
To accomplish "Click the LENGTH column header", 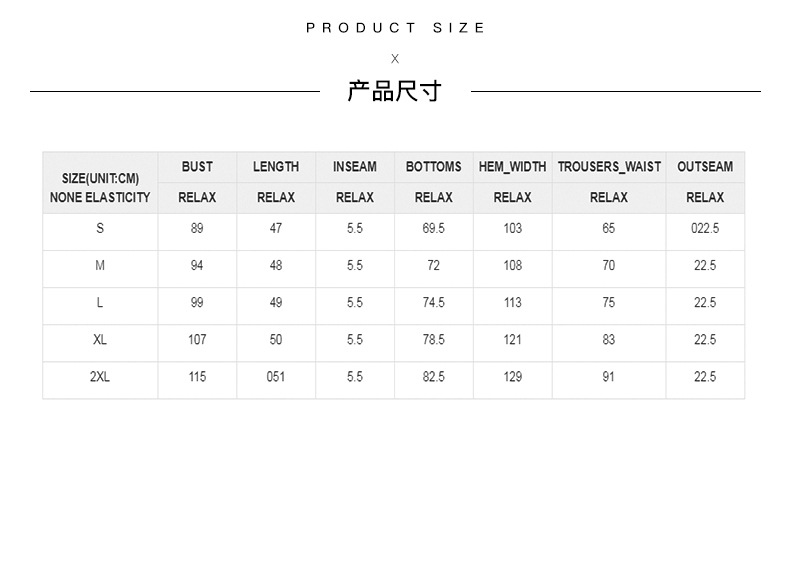I will coord(276,167).
